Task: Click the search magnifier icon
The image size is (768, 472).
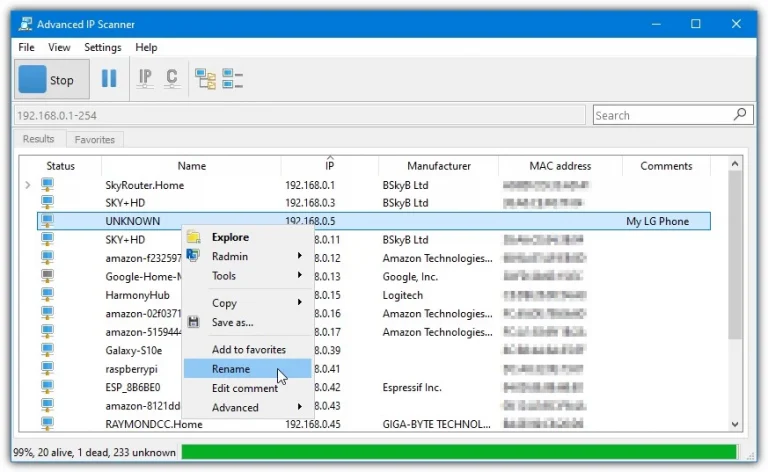Action: coord(741,115)
